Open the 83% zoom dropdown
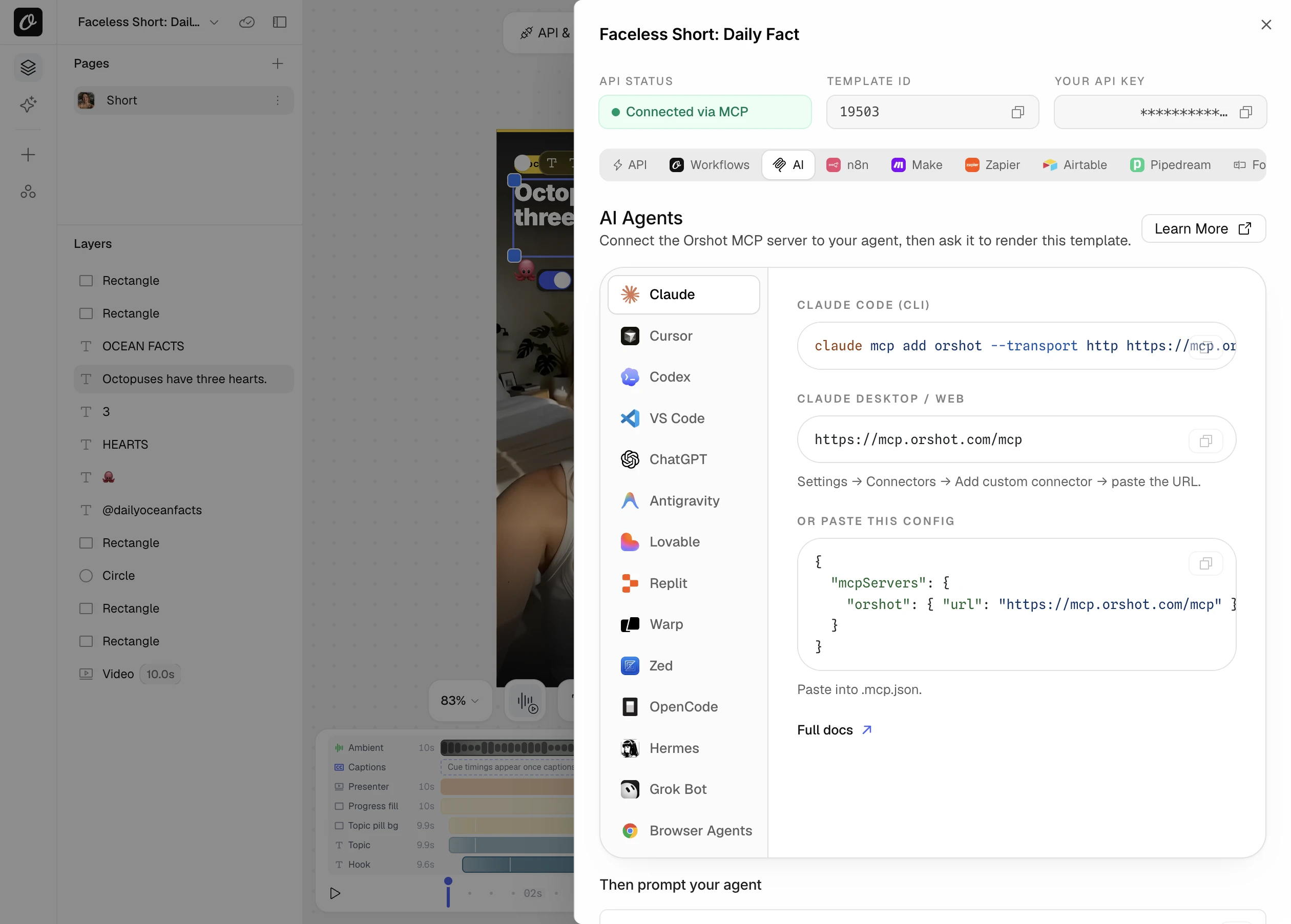The image size is (1291, 924). pos(460,700)
